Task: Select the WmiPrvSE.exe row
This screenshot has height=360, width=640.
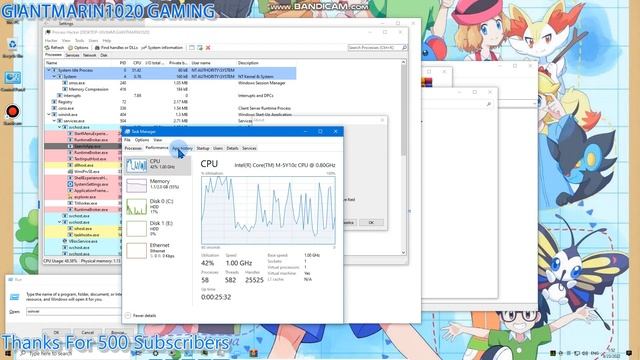Action: (x=83, y=171)
